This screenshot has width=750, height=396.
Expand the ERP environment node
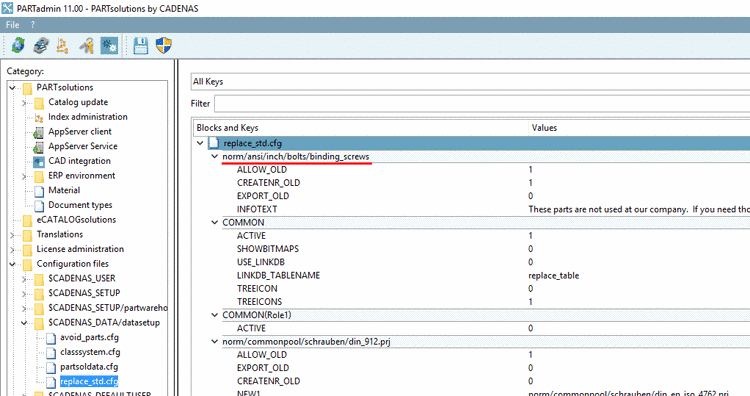tap(24, 176)
